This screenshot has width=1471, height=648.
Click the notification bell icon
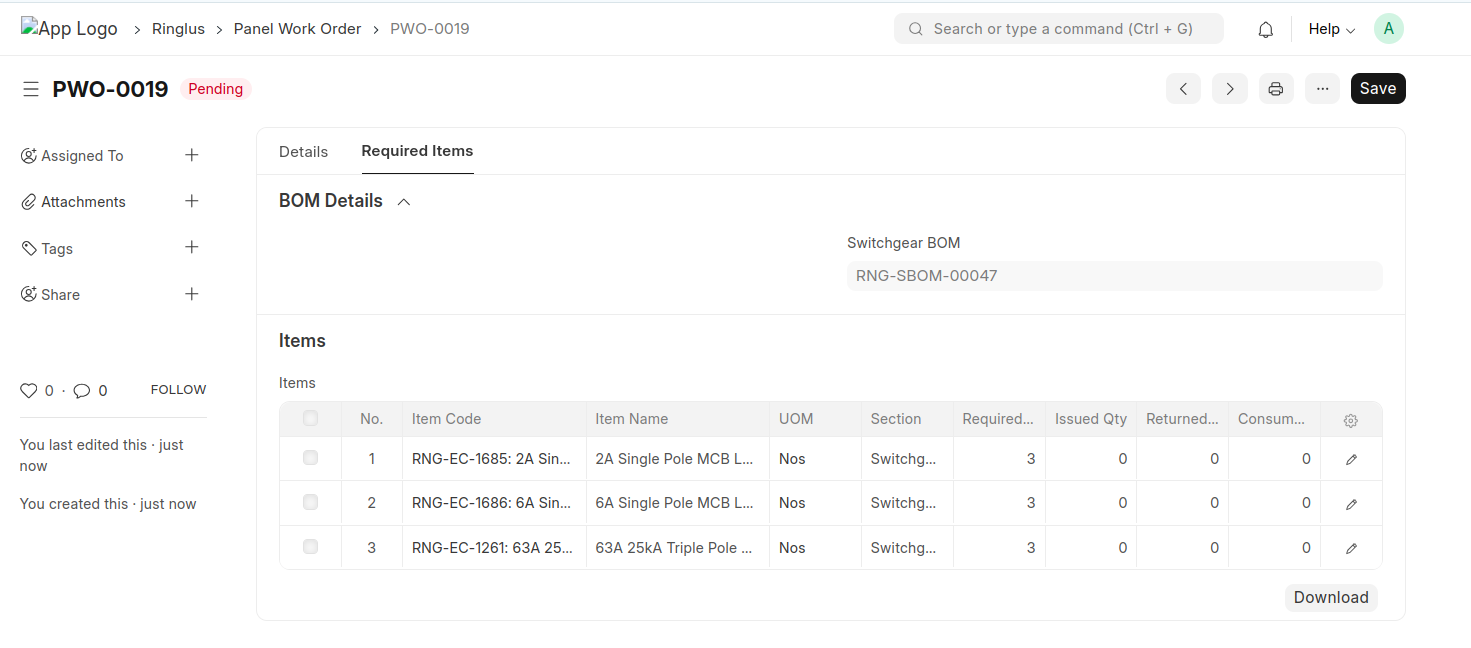coord(1265,30)
